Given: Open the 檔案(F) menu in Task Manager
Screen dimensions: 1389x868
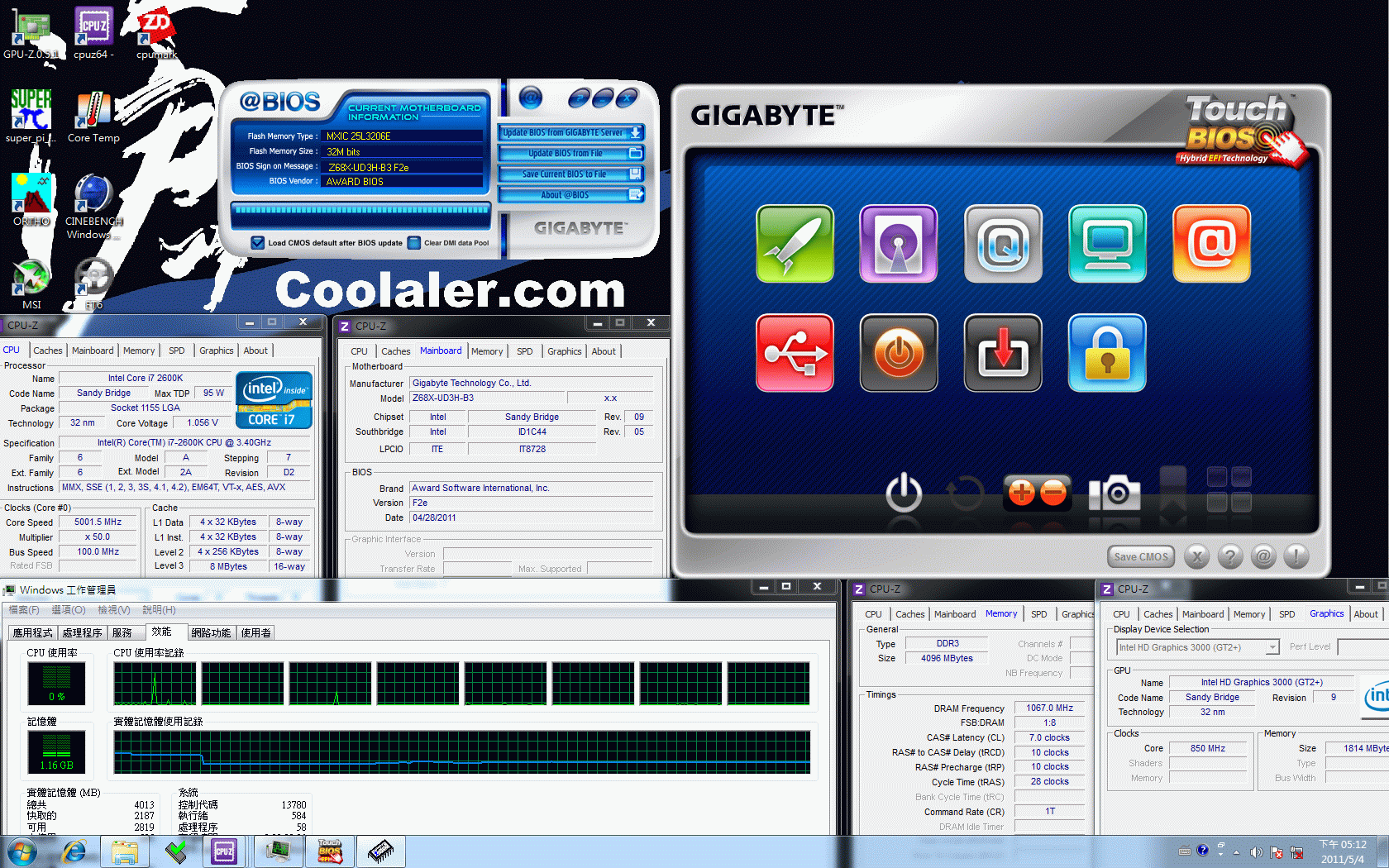Looking at the screenshot, I should (x=24, y=610).
